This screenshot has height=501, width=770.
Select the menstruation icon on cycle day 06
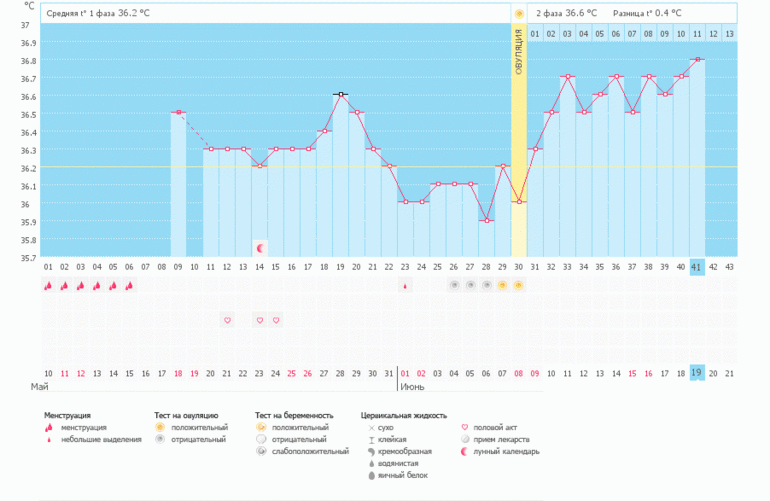129,285
